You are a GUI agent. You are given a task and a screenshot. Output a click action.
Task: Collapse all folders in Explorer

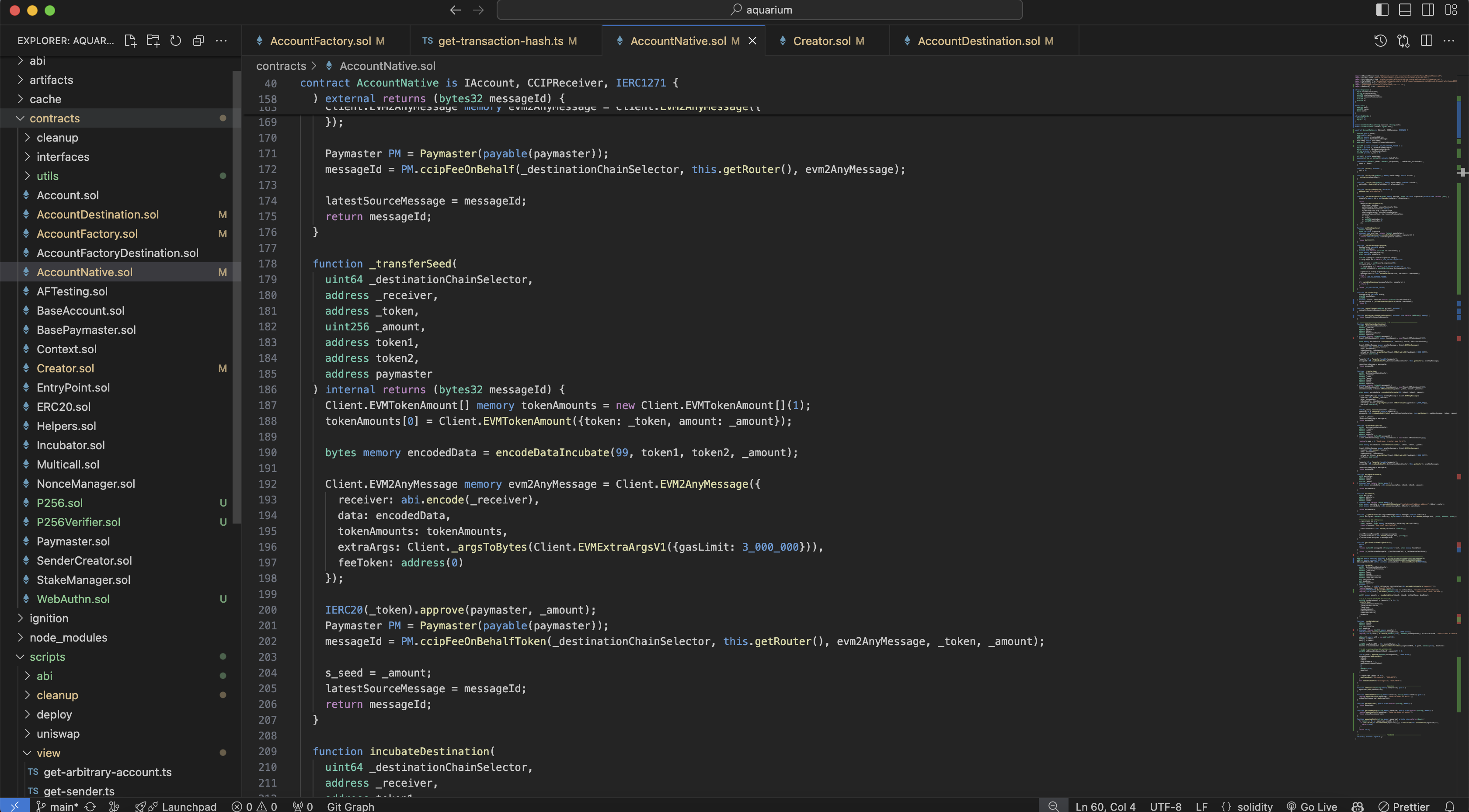(x=198, y=41)
